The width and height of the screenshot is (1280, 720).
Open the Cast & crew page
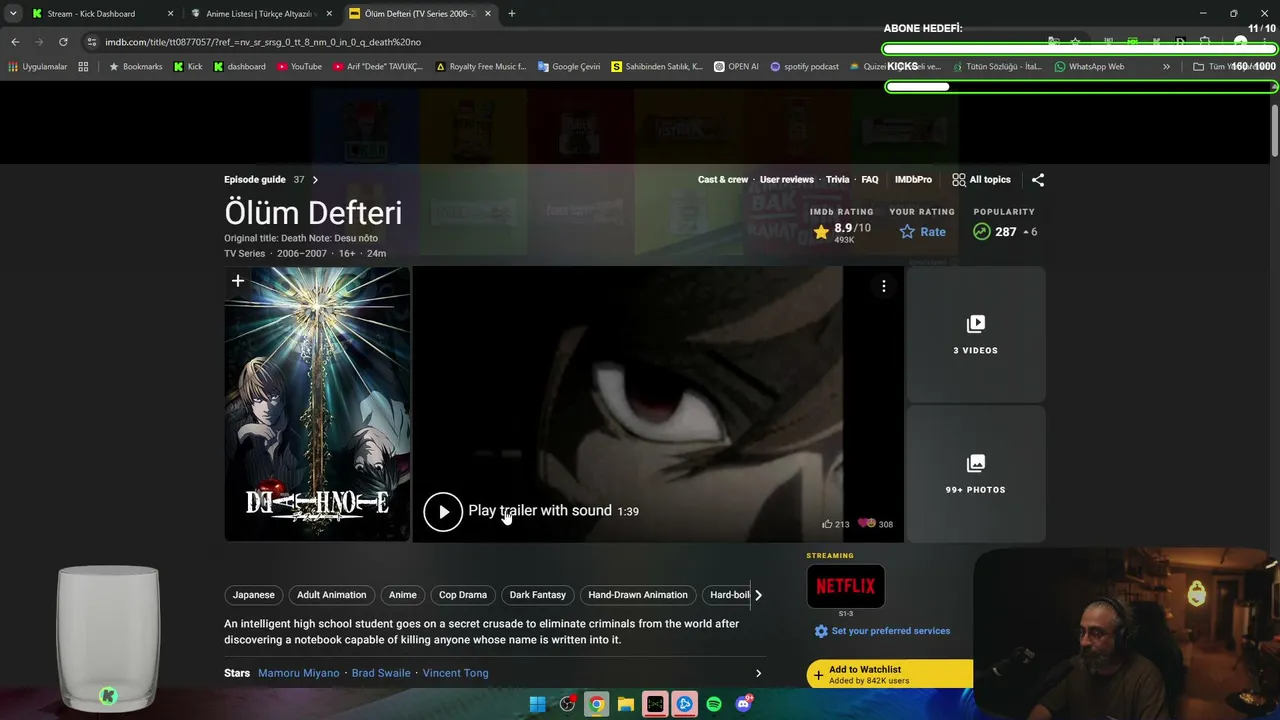pyautogui.click(x=723, y=180)
